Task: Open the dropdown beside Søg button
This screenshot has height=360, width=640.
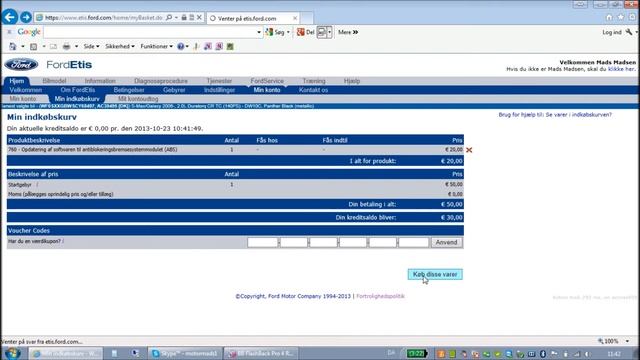Action: tap(288, 32)
